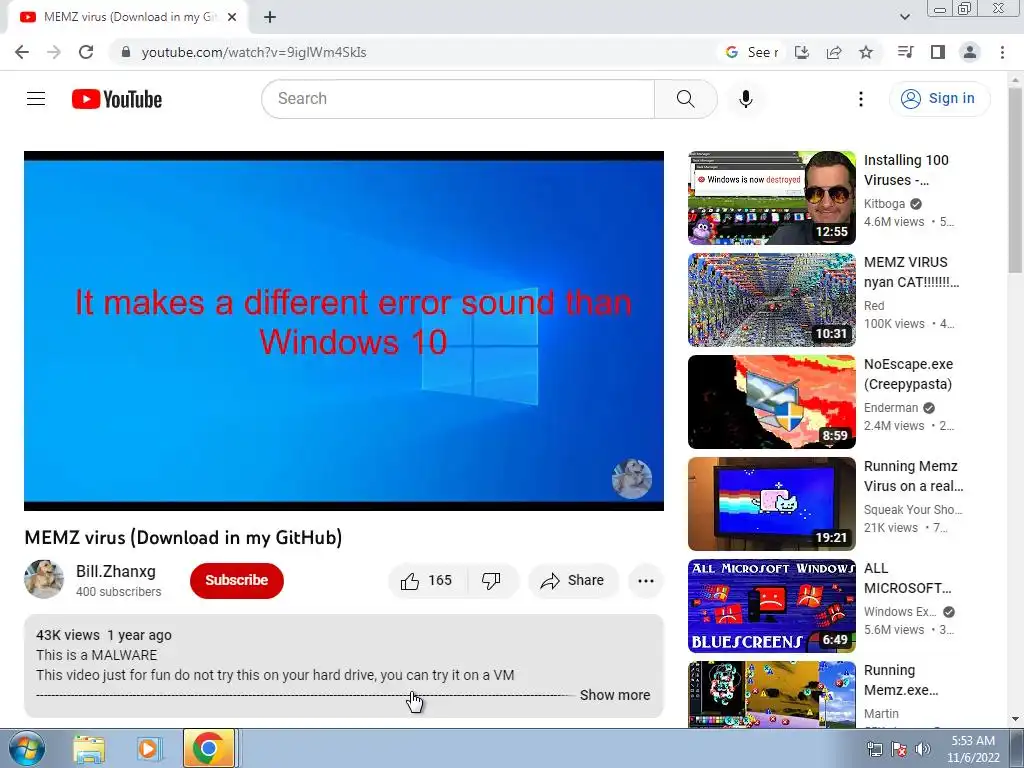Open the YouTube hamburger guide menu
1024x768 pixels.
[36, 99]
